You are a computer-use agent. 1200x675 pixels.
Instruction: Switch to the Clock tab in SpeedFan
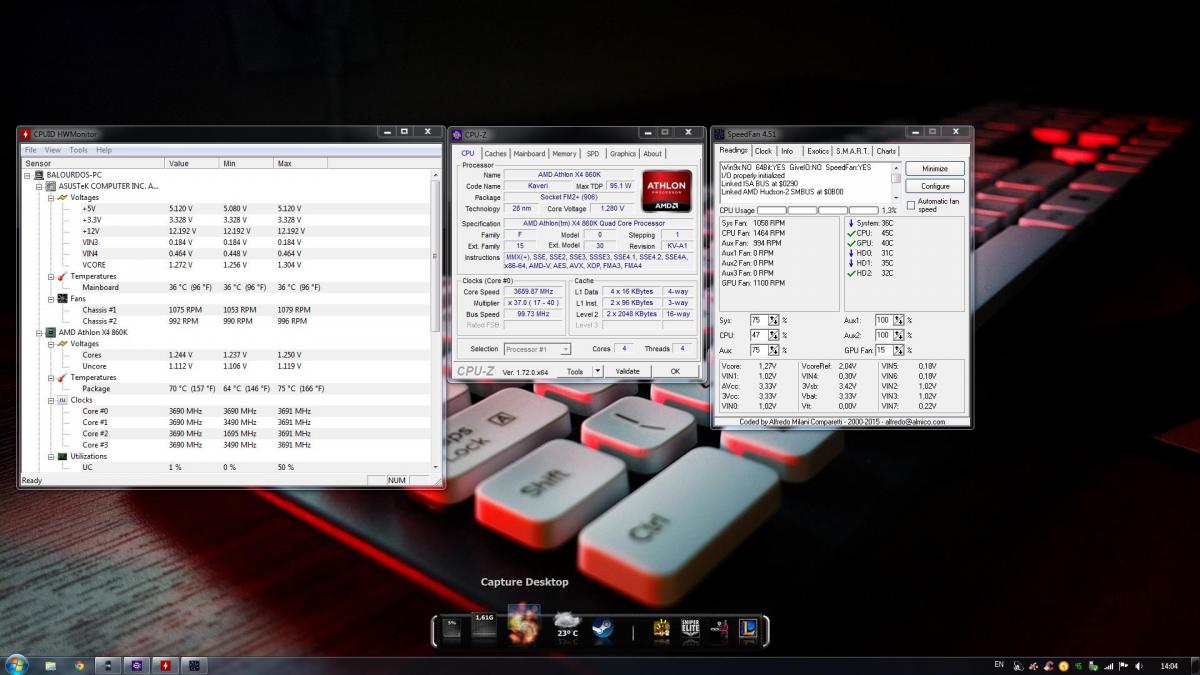pos(763,151)
